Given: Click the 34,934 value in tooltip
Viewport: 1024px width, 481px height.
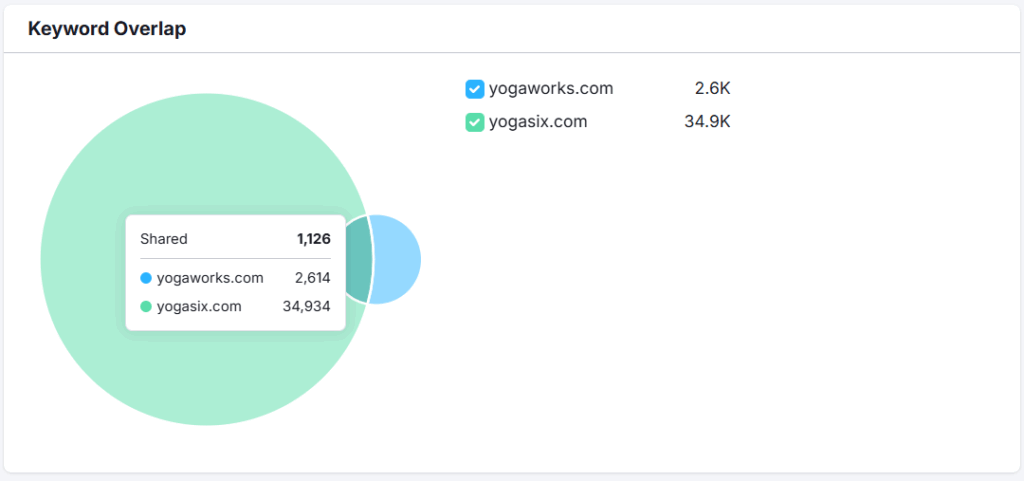Looking at the screenshot, I should (x=307, y=306).
